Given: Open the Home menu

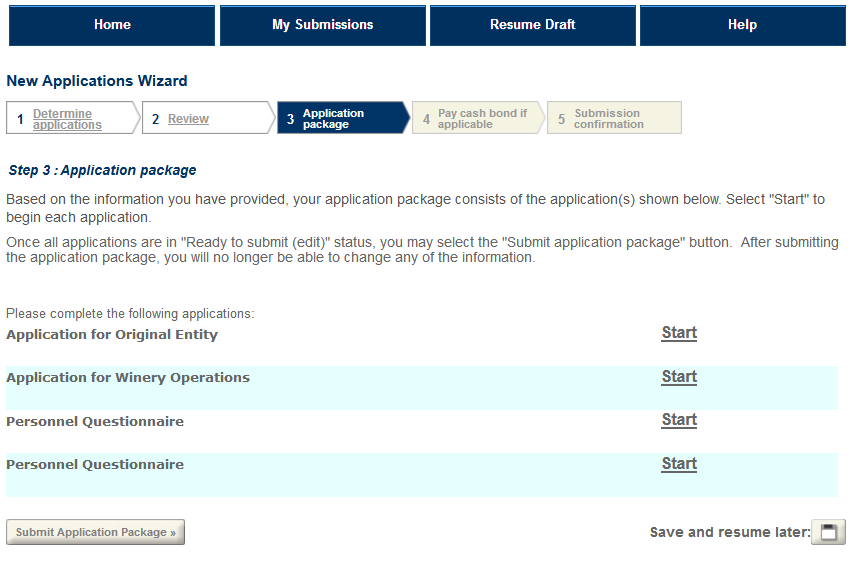Looking at the screenshot, I should (x=112, y=25).
